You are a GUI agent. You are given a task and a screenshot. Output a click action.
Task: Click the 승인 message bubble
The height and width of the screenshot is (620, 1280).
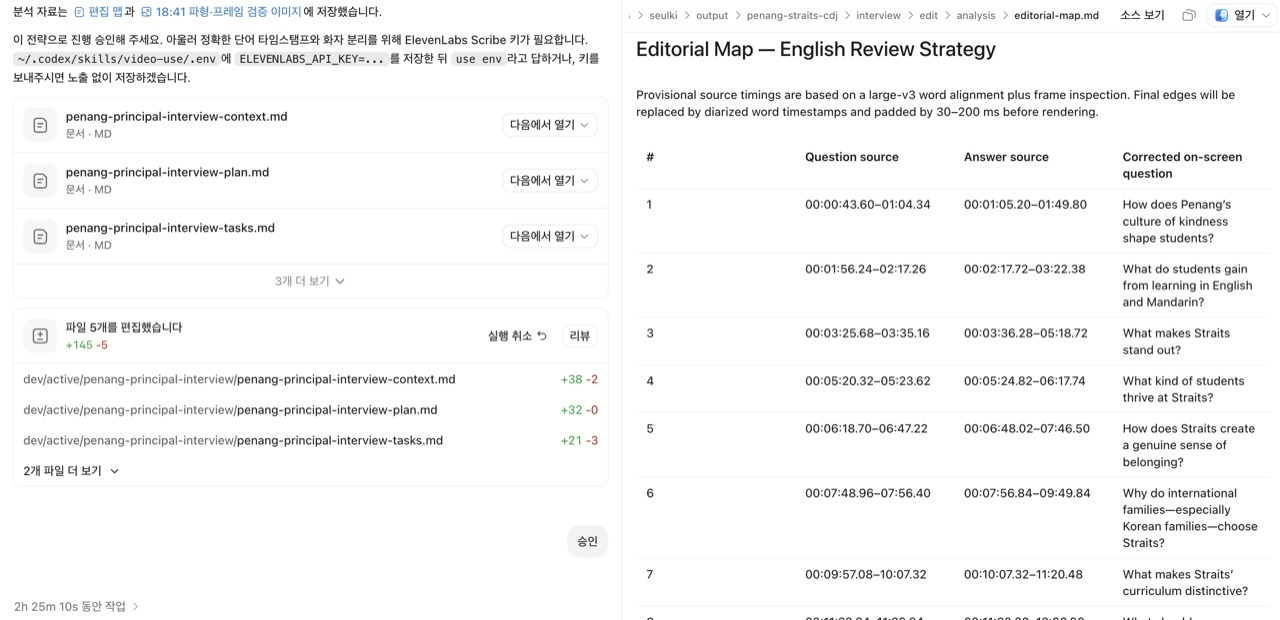(587, 541)
